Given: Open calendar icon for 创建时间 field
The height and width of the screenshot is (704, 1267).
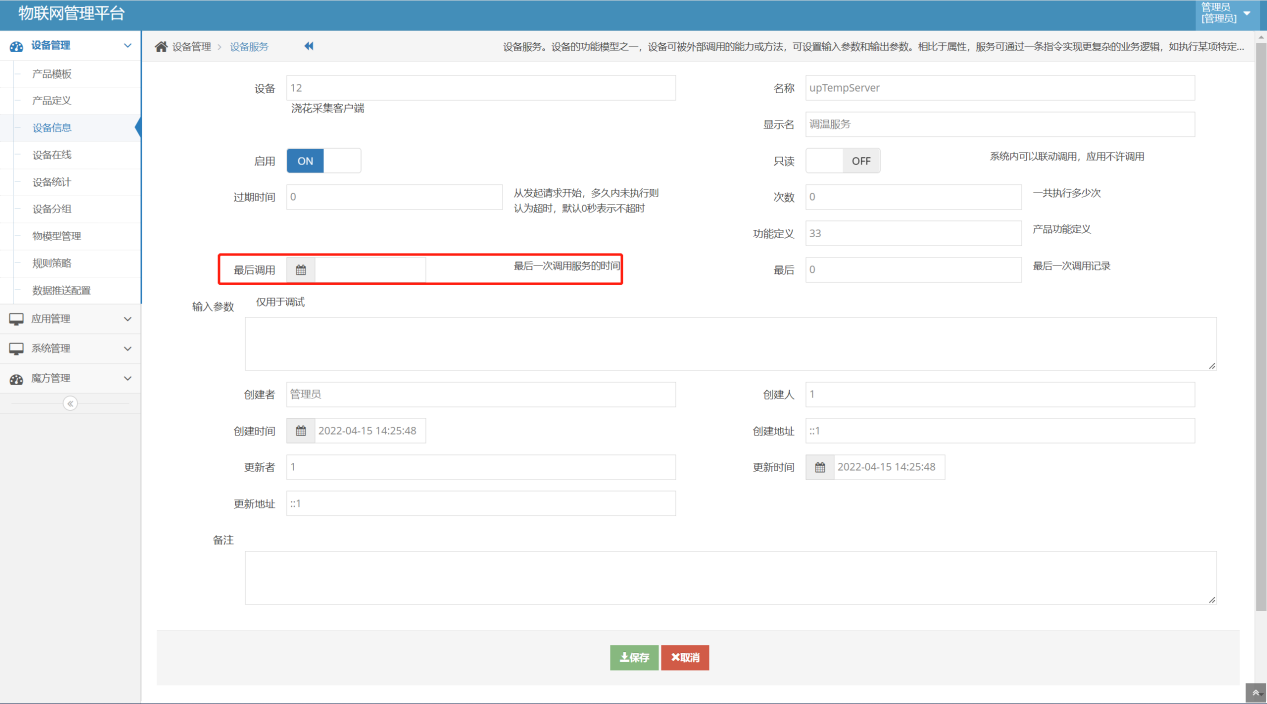Looking at the screenshot, I should point(301,431).
